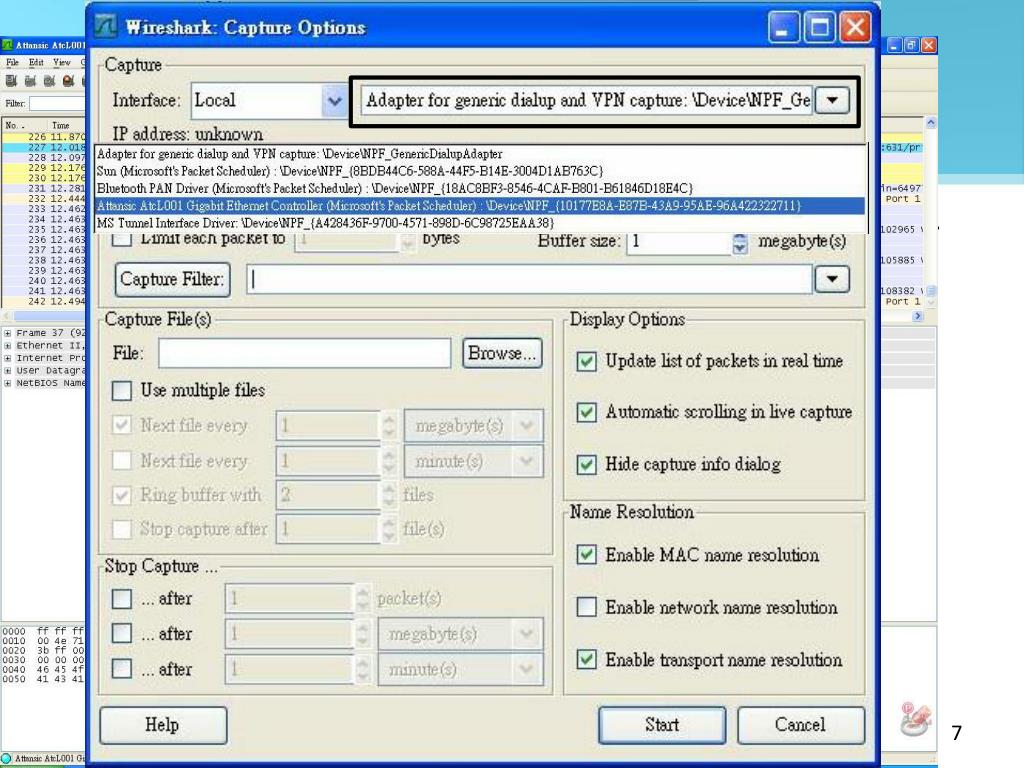Screen dimensions: 1024x768
Task: Select packet number 242 in packet list
Action: (44, 302)
